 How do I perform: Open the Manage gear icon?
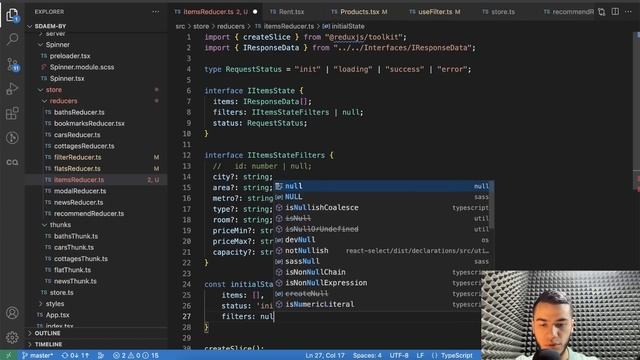tap(12, 337)
